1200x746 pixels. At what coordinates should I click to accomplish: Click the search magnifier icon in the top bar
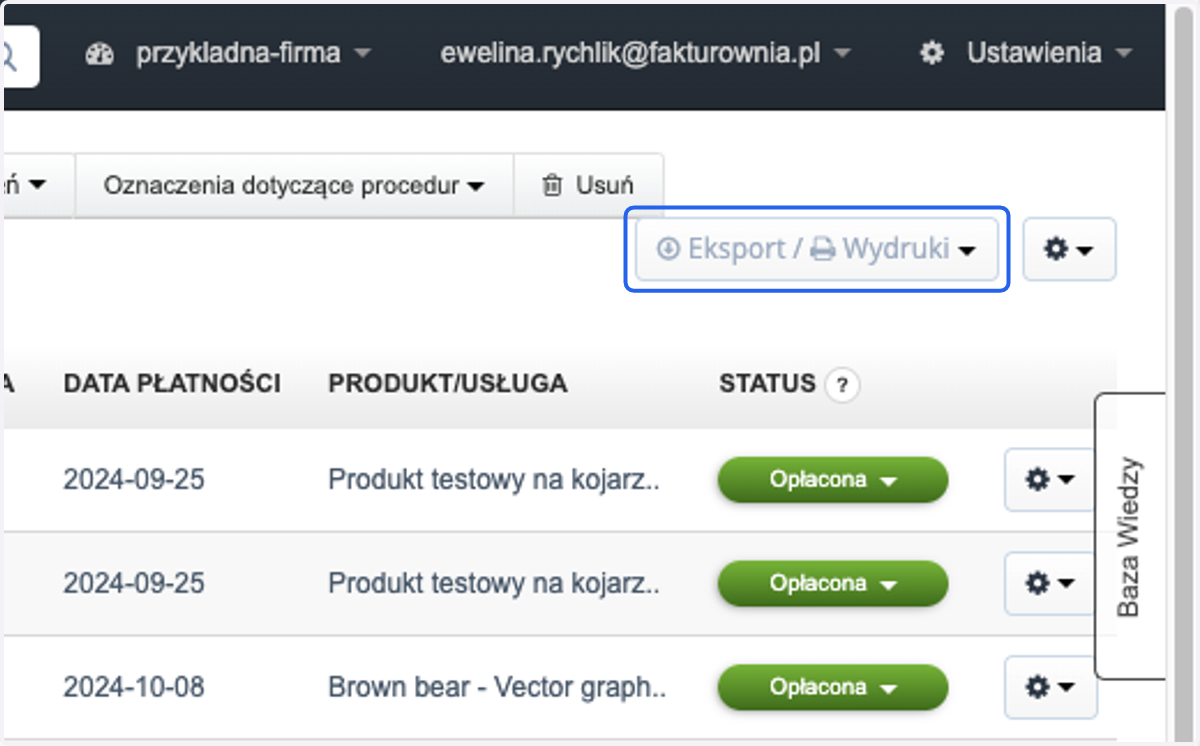(10, 56)
